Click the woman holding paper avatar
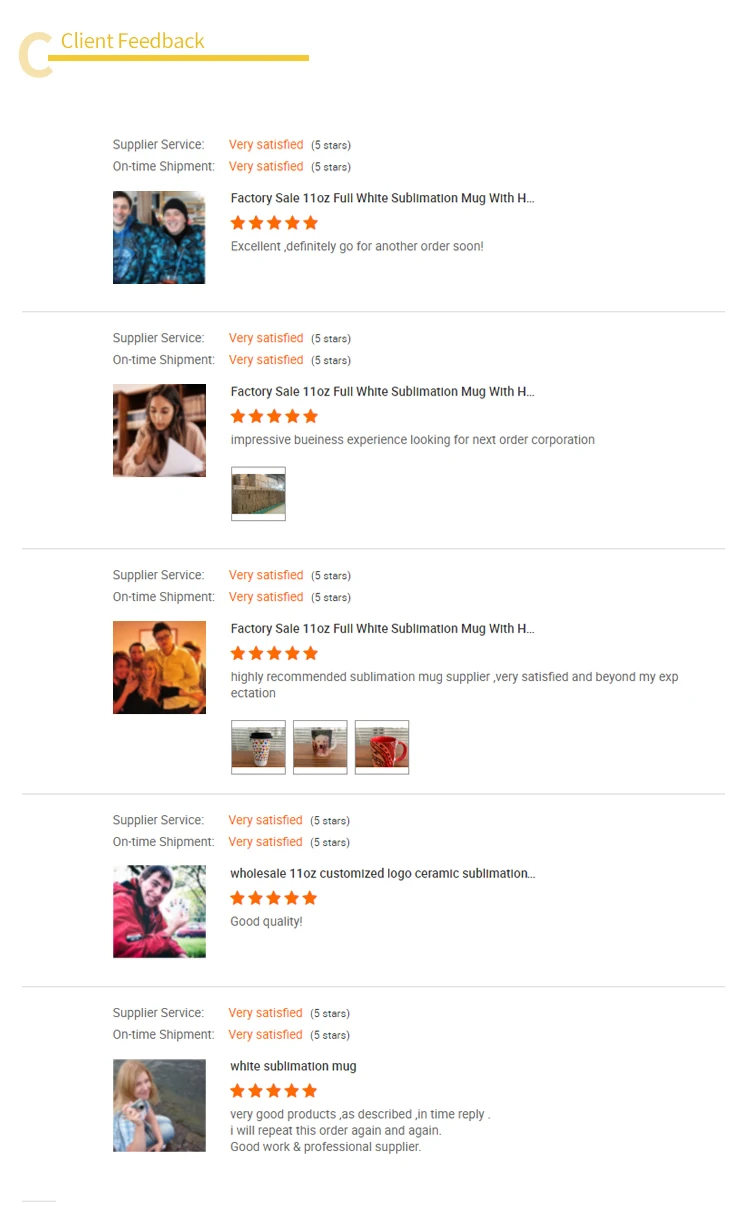The height and width of the screenshot is (1215, 750). point(159,430)
